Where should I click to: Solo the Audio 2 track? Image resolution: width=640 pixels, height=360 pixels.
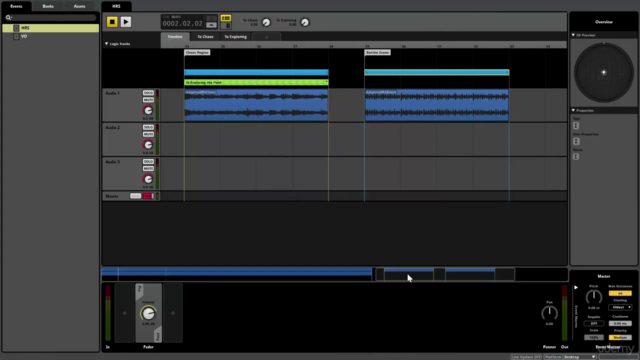tap(148, 127)
